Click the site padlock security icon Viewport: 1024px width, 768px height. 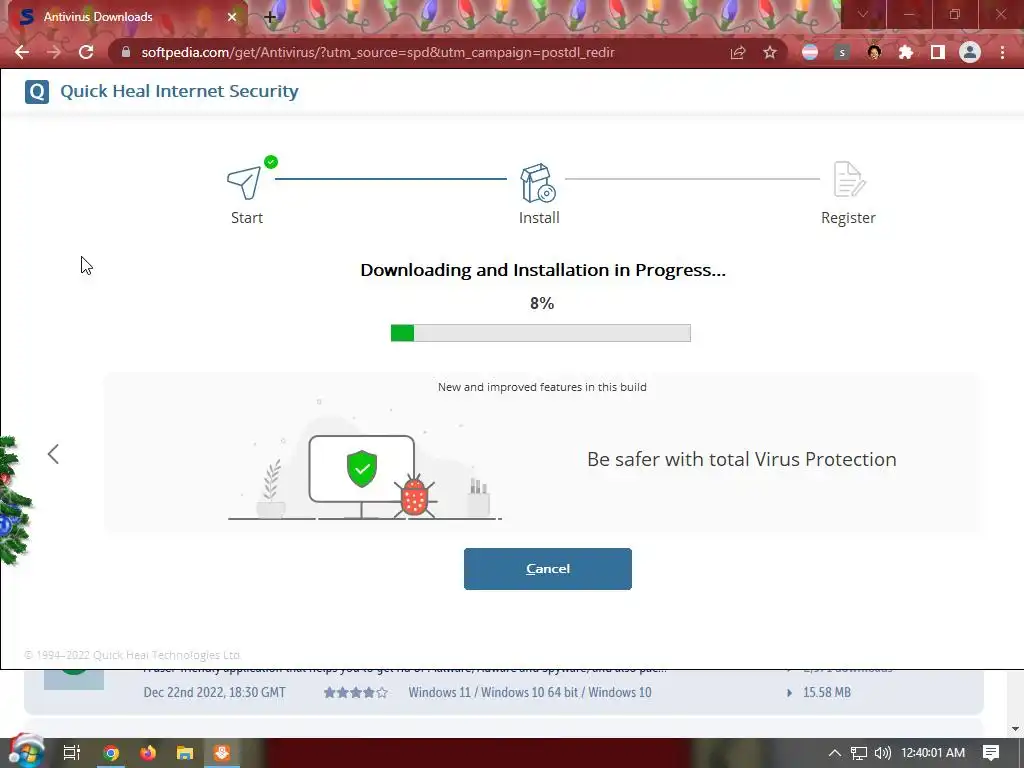click(126, 52)
